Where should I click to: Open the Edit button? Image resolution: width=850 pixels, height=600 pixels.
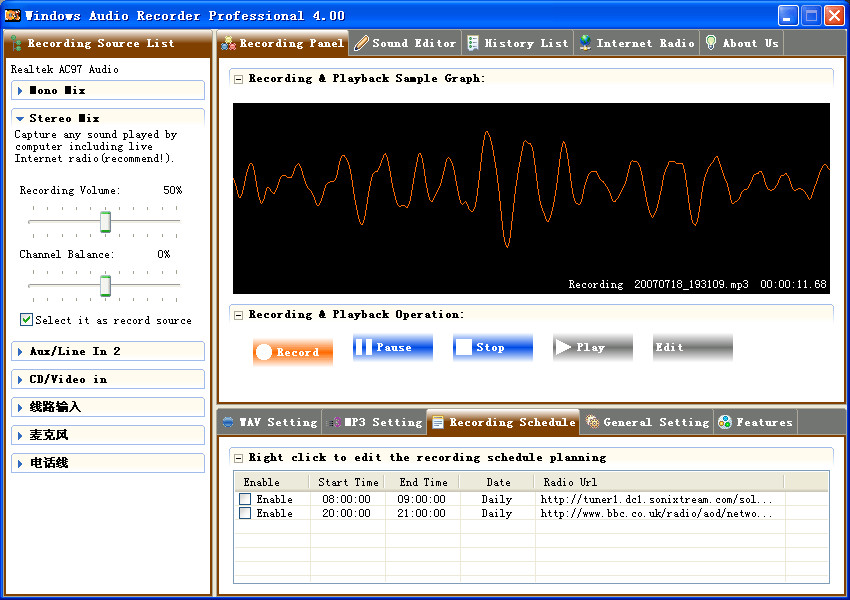693,347
